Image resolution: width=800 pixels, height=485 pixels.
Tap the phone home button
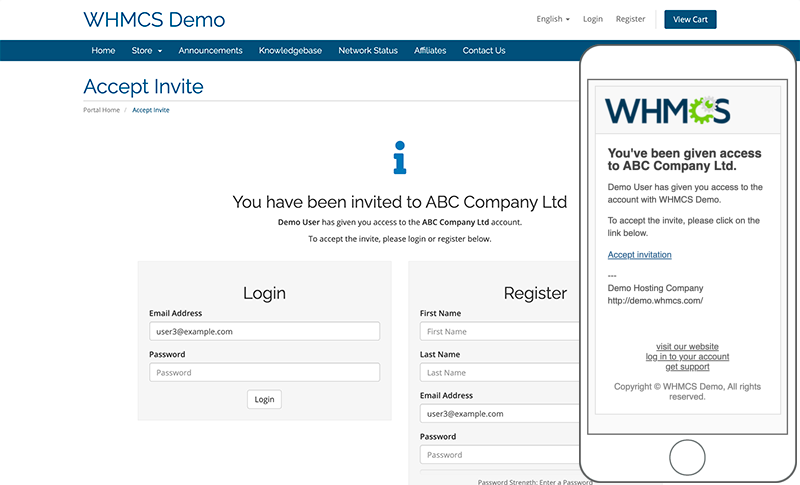pos(687,457)
